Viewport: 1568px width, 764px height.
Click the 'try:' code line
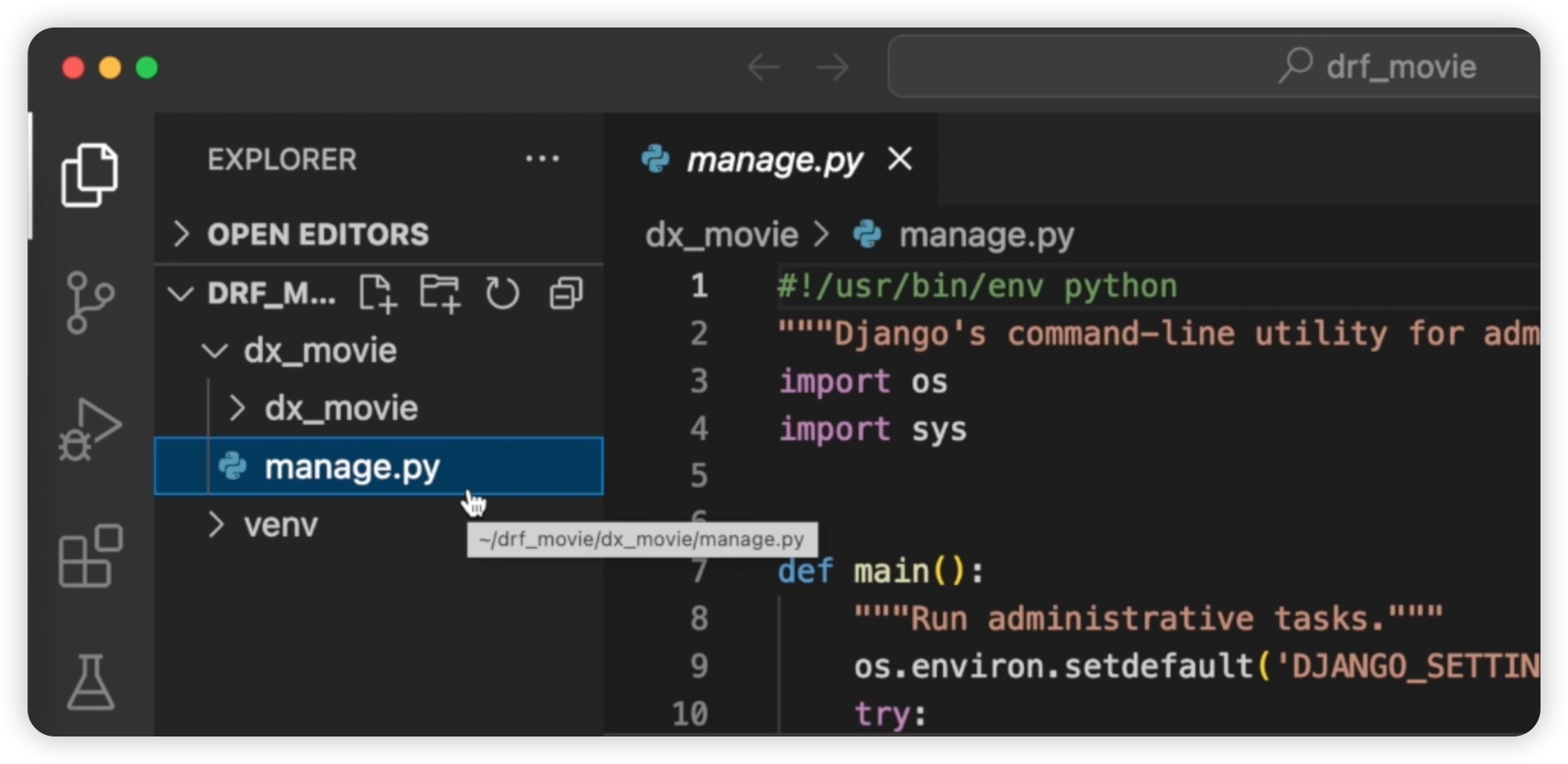coord(890,714)
